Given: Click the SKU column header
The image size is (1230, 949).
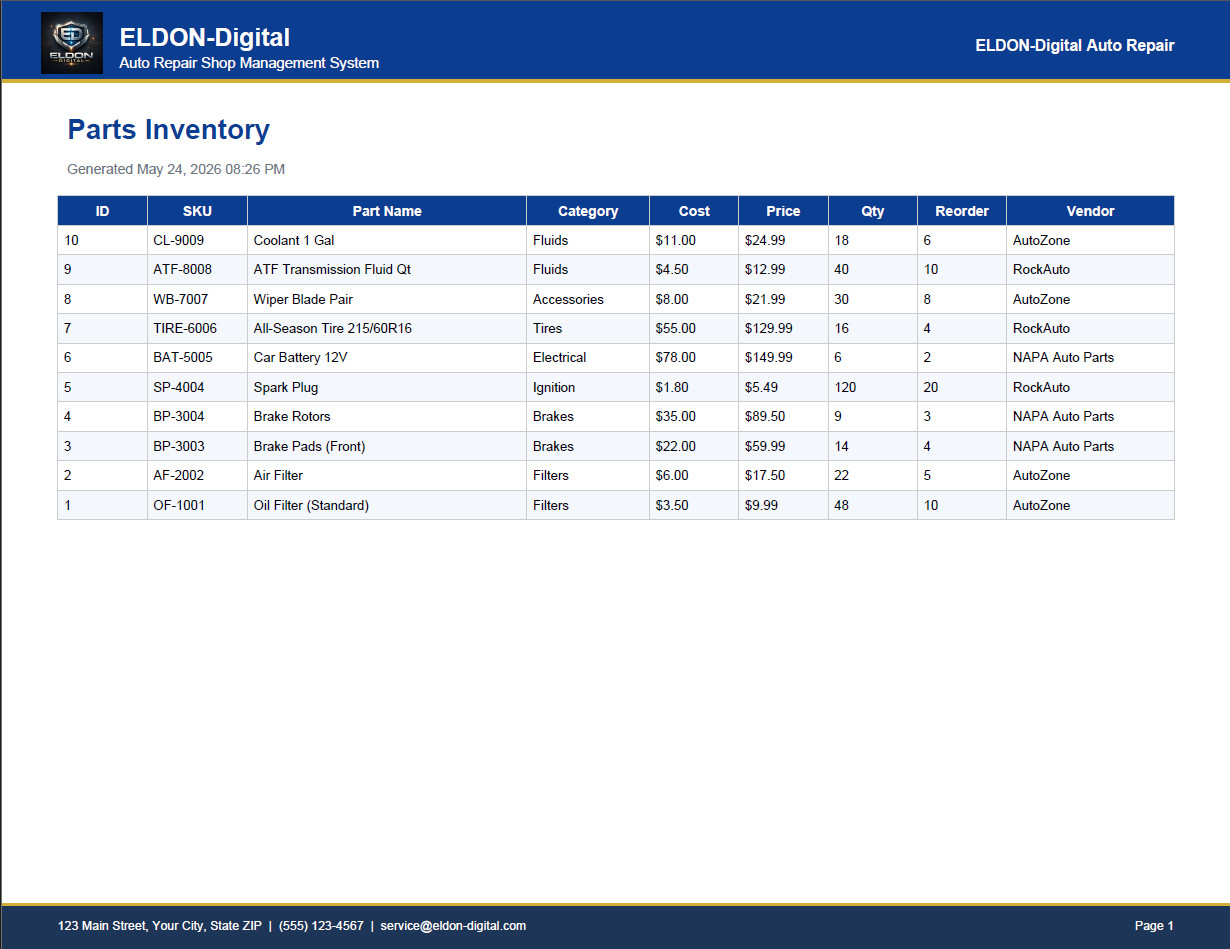Looking at the screenshot, I should pyautogui.click(x=197, y=211).
